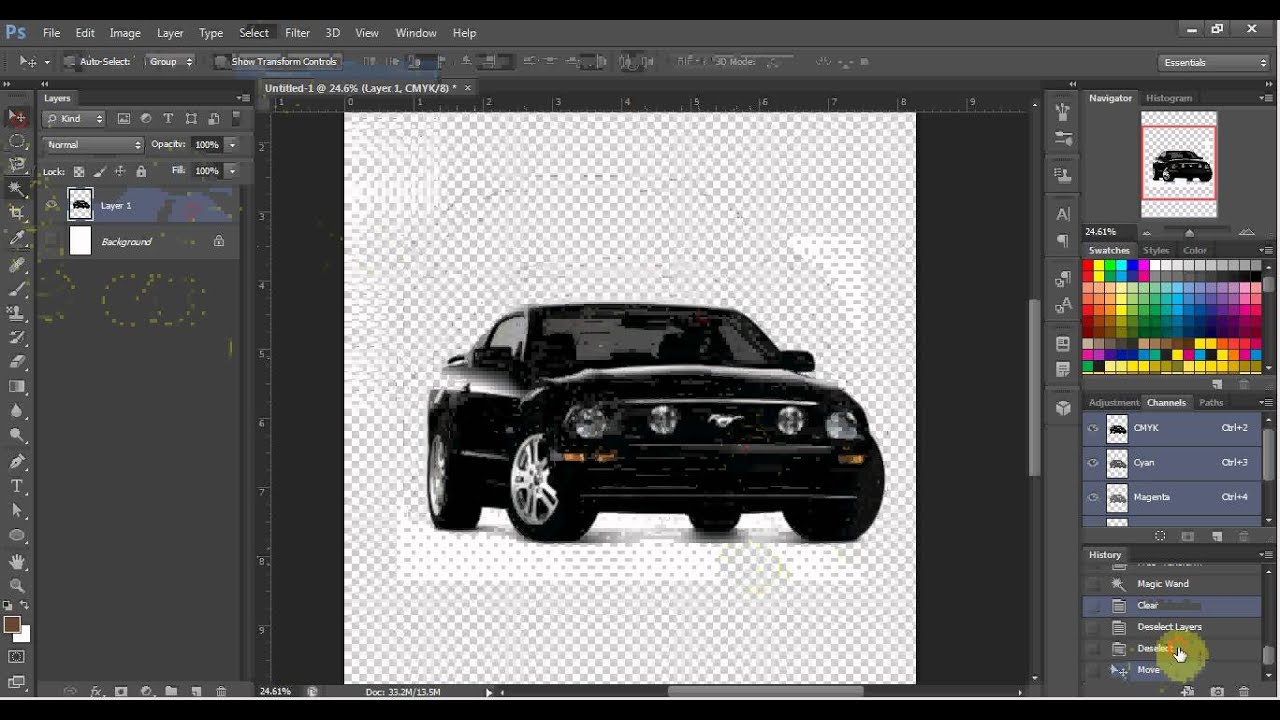1280x720 pixels.
Task: Create a new group folder icon
Action: tap(171, 691)
